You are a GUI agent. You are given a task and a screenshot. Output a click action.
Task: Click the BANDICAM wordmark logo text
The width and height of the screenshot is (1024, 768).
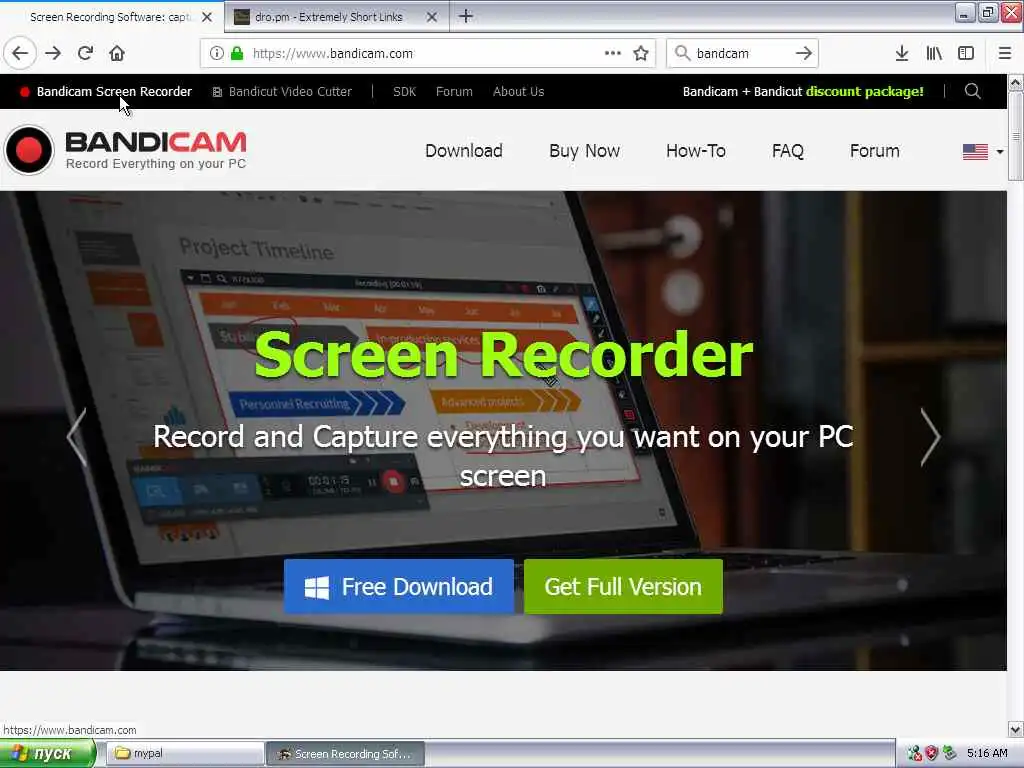click(x=155, y=142)
